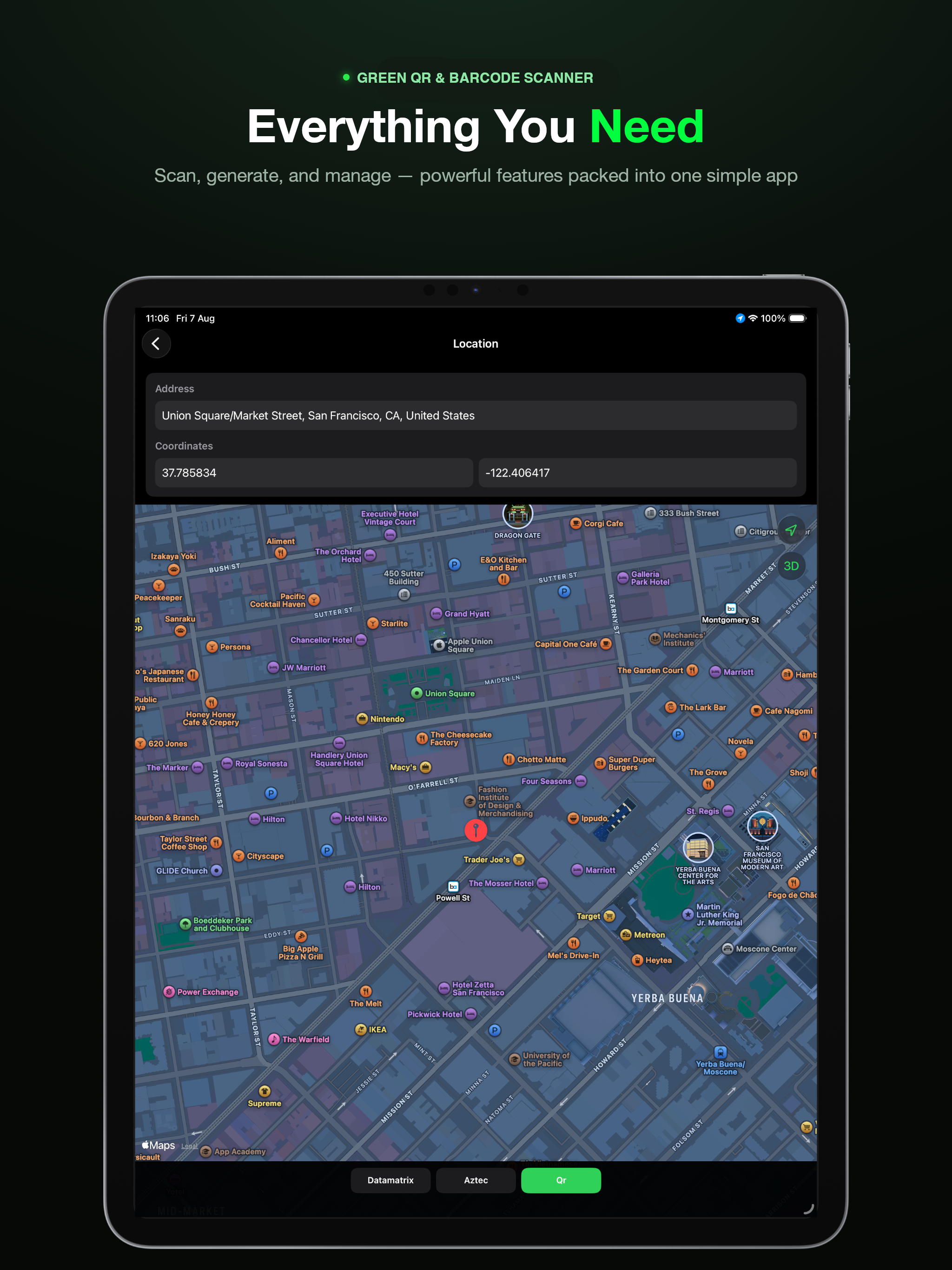
Task: Toggle 3D map view
Action: pos(791,566)
